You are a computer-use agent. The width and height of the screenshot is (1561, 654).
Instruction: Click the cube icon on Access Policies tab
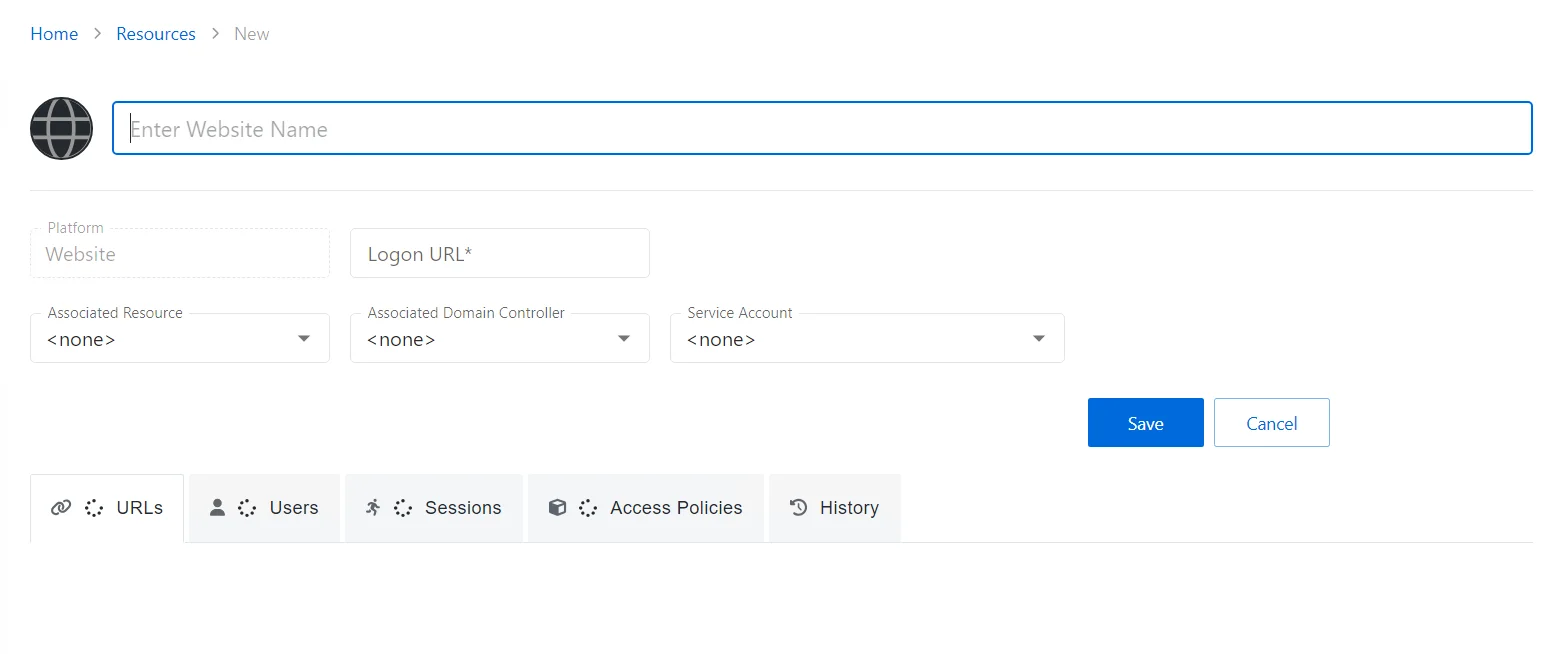click(x=558, y=507)
